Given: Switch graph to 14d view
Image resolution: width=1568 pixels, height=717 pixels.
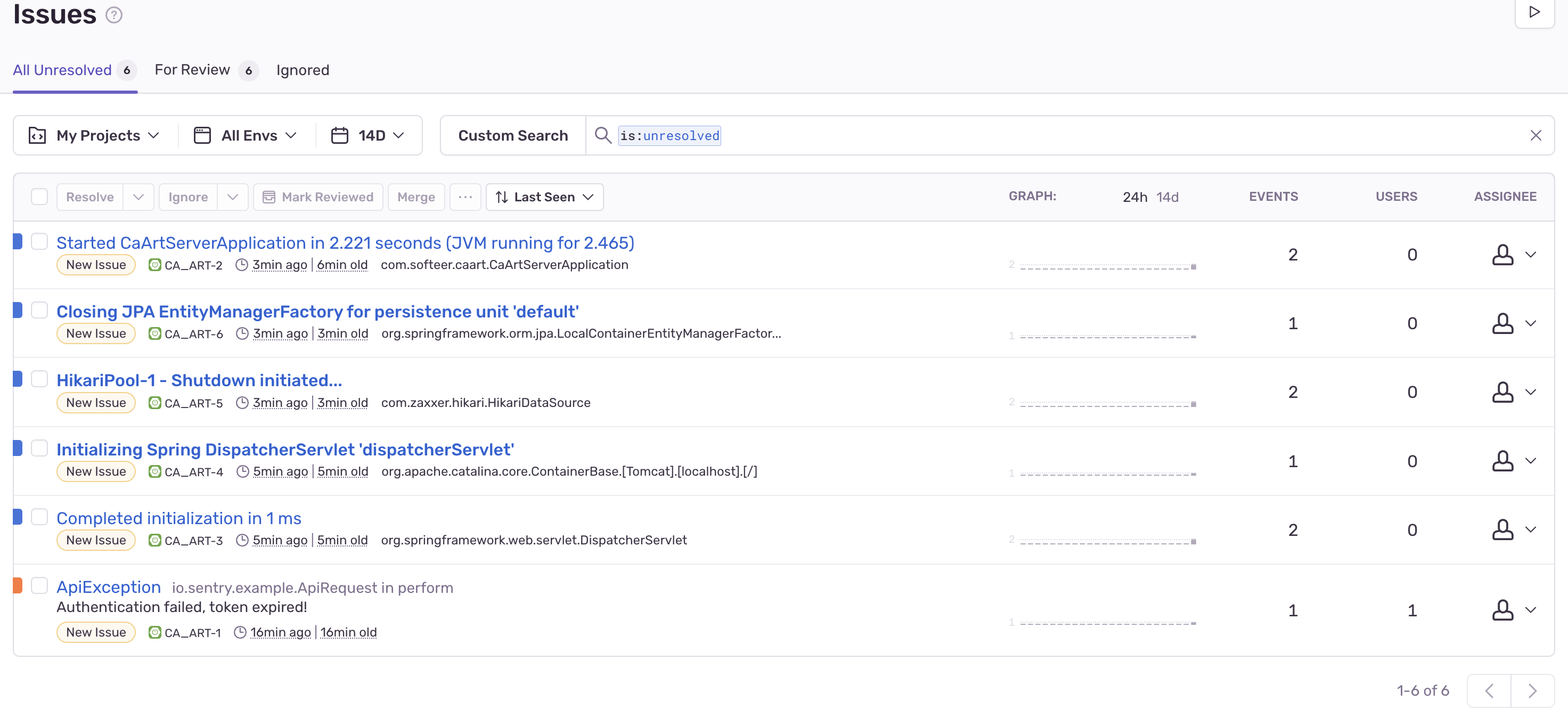Looking at the screenshot, I should coord(1167,197).
